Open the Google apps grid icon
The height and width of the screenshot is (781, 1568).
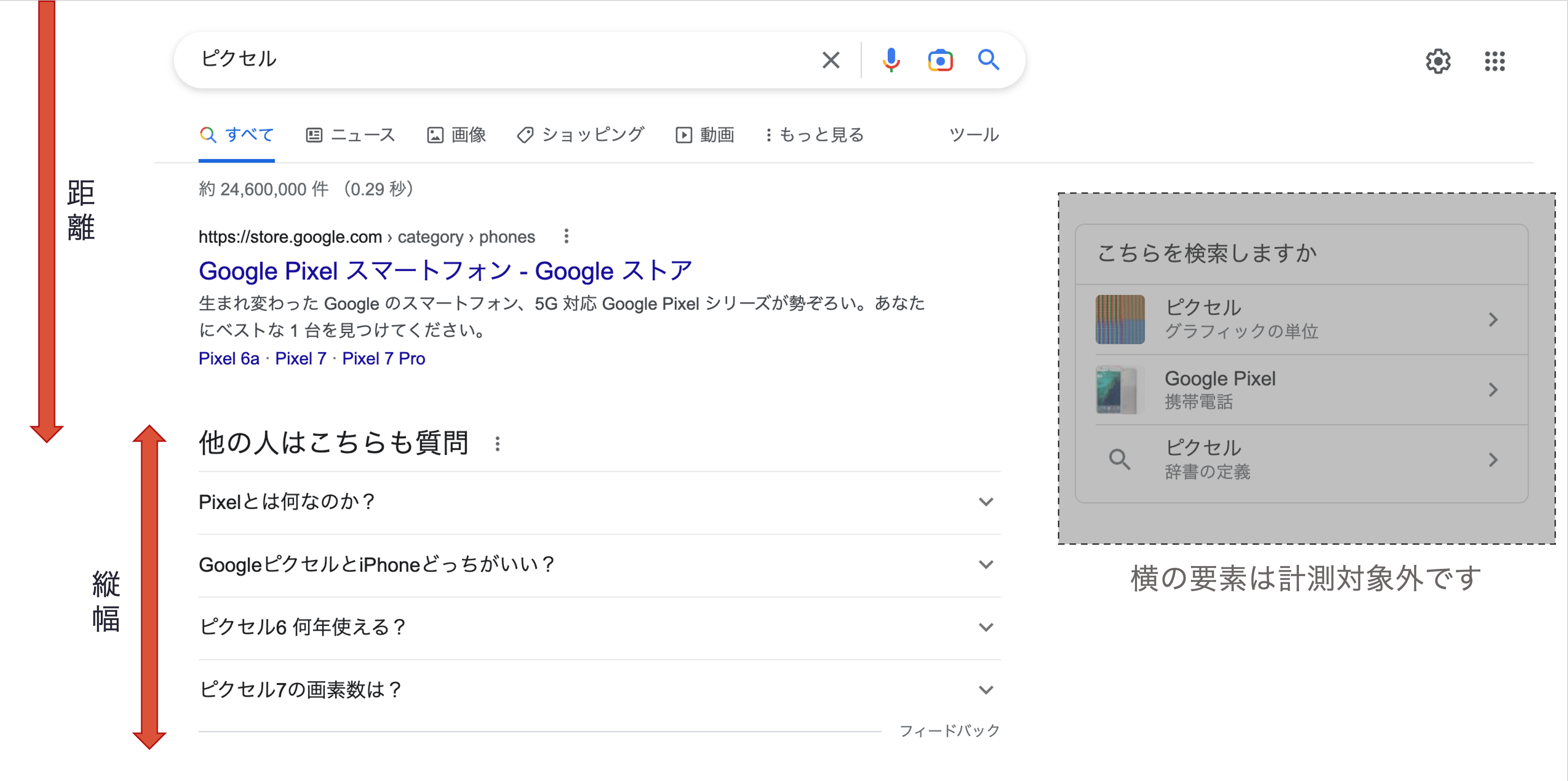click(x=1494, y=61)
